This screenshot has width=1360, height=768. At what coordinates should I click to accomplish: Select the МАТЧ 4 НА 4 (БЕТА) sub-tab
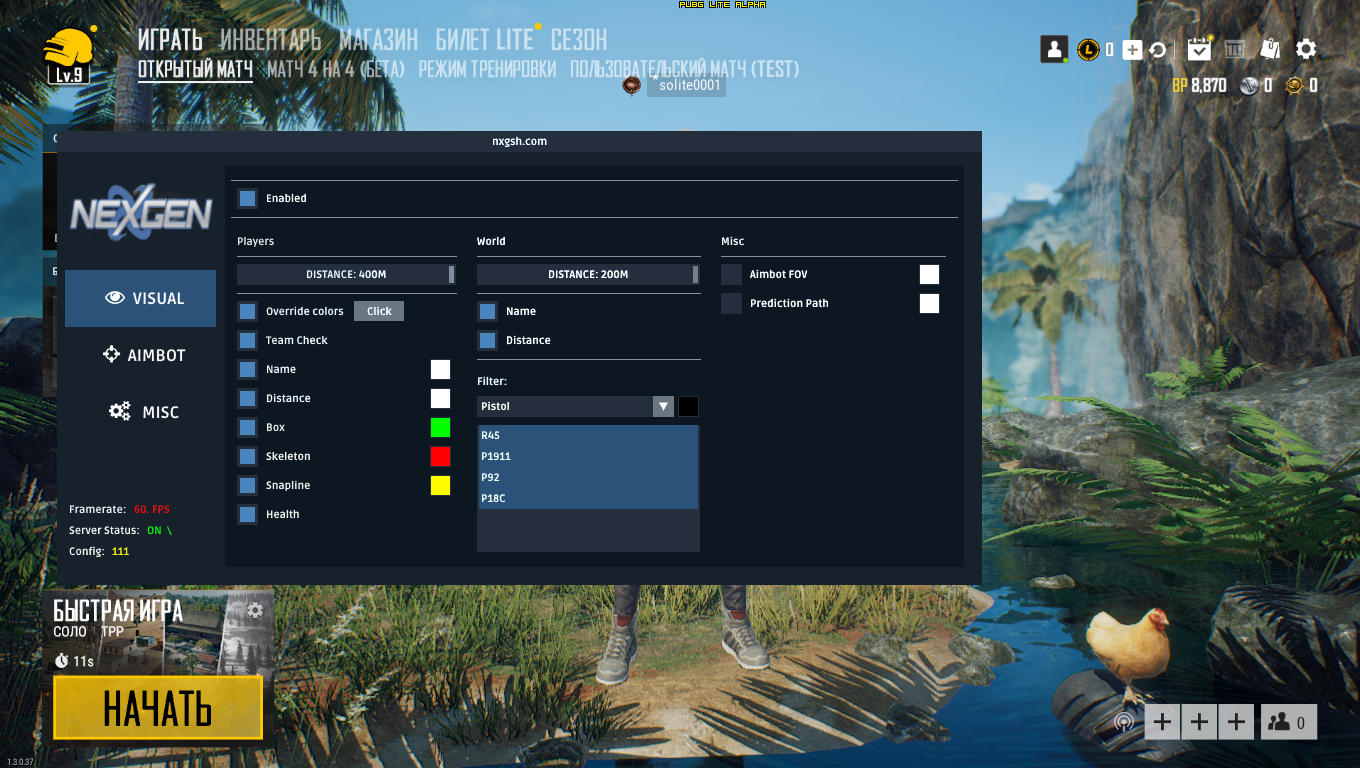(x=336, y=70)
